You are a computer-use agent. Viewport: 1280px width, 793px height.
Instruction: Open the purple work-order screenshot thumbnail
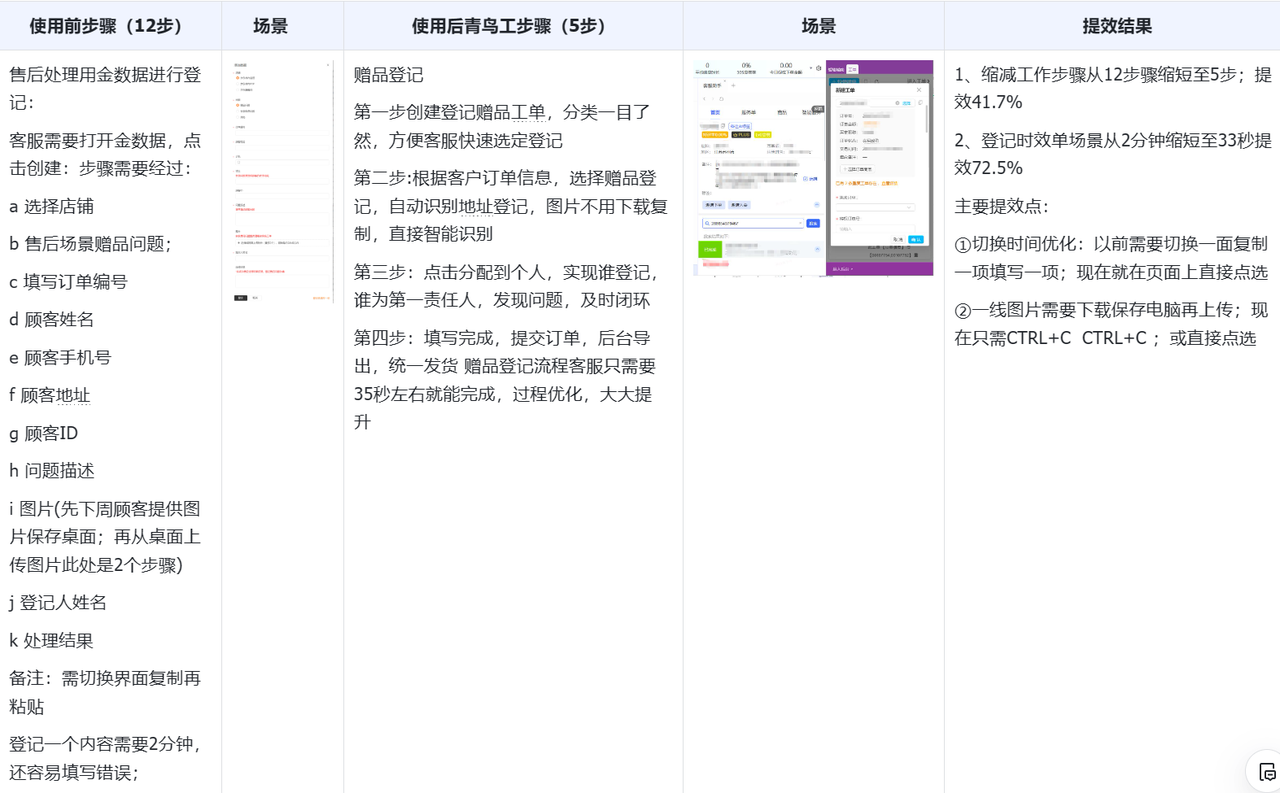click(x=813, y=168)
